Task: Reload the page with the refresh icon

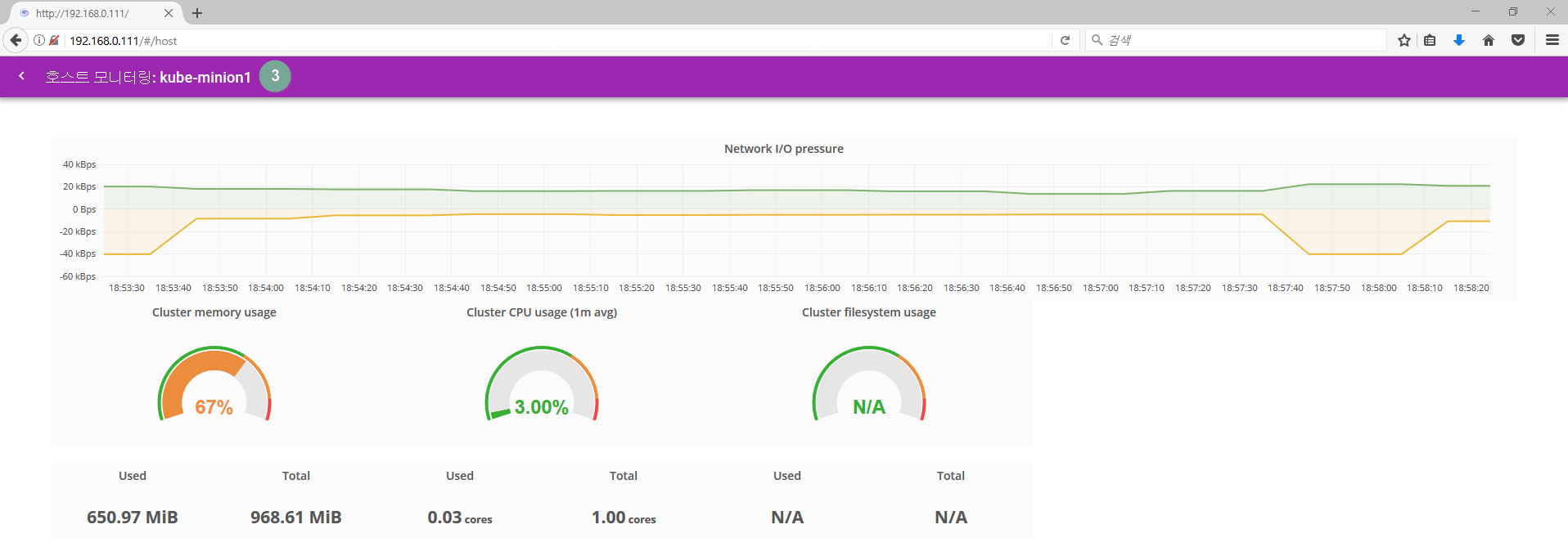Action: (1065, 40)
